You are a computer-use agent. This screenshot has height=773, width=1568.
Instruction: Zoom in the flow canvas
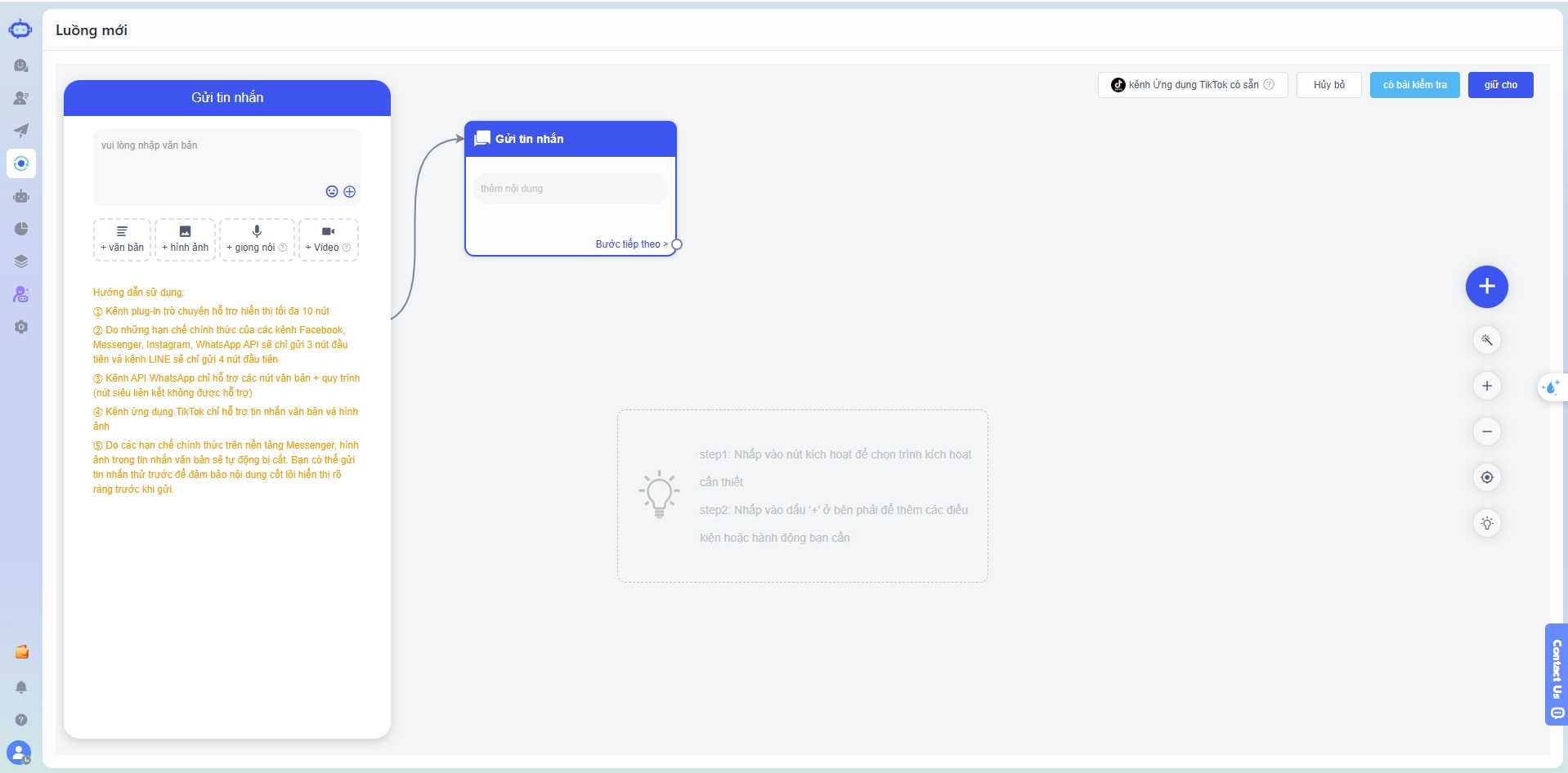tap(1487, 386)
